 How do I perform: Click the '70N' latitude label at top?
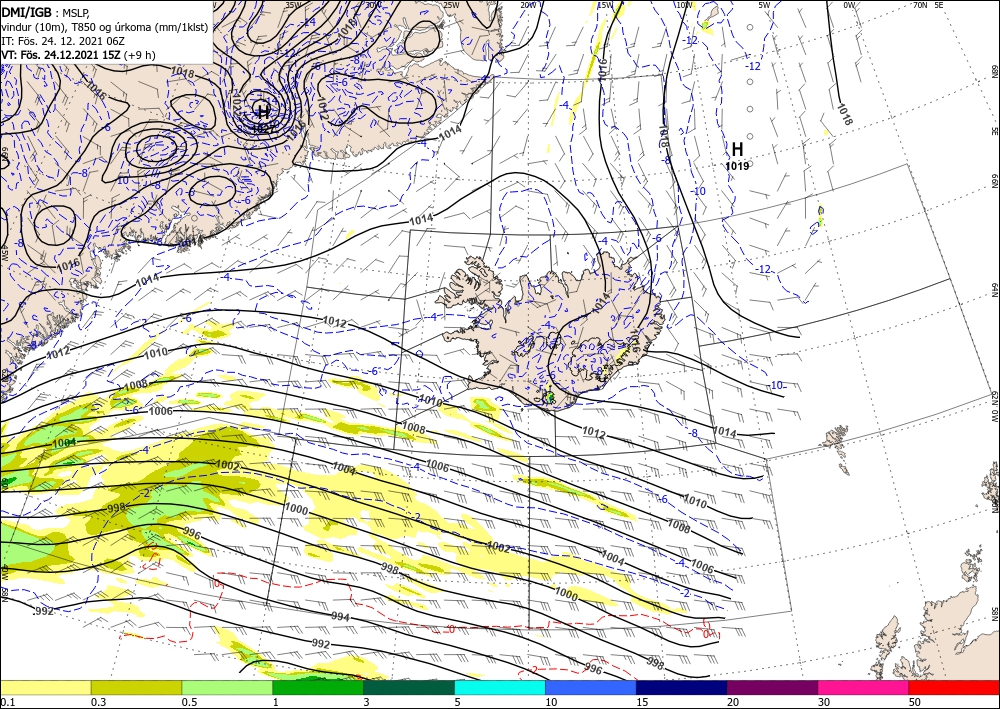point(920,5)
